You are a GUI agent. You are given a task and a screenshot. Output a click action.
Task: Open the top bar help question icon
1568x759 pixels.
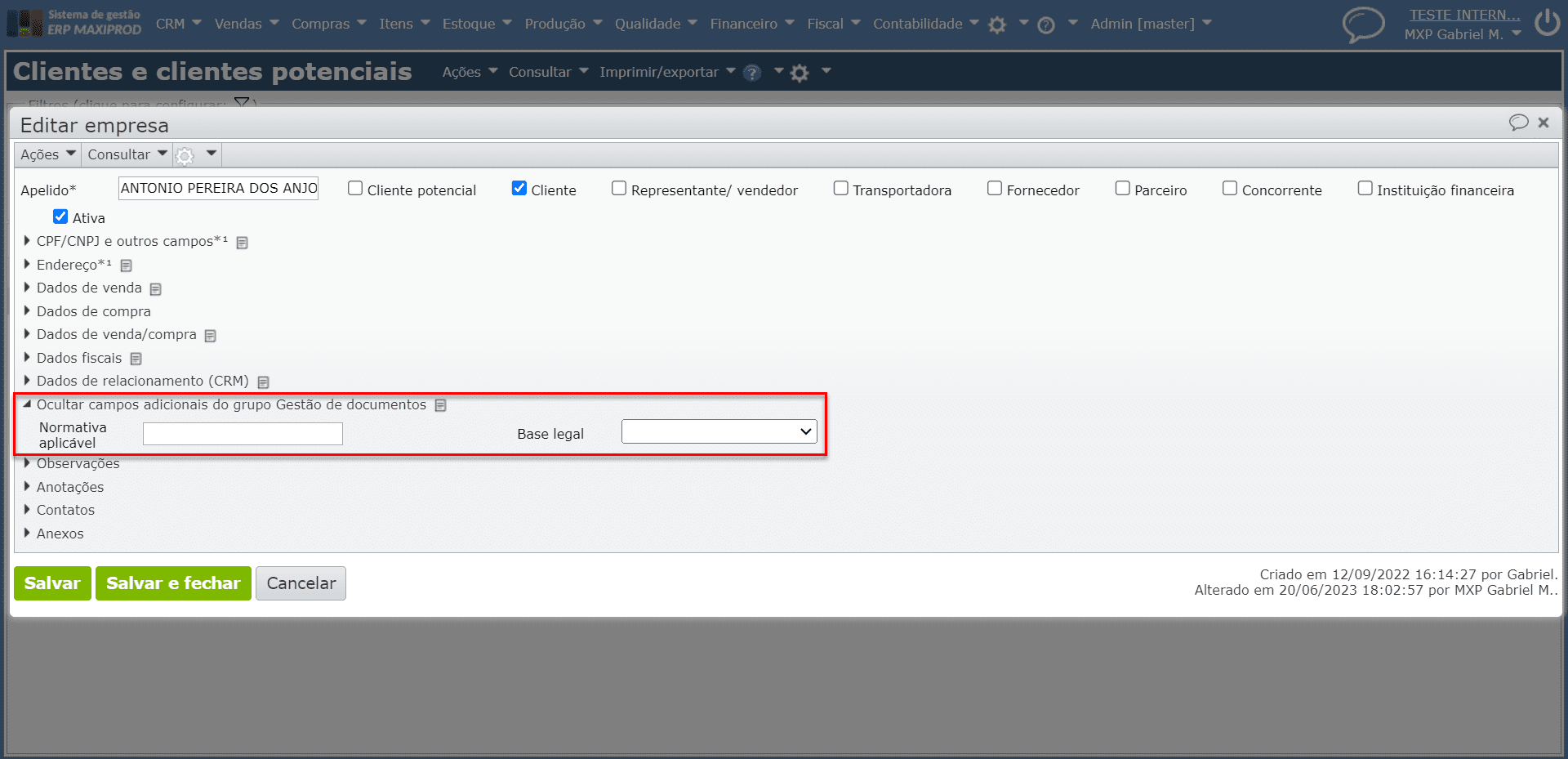coord(1046,25)
